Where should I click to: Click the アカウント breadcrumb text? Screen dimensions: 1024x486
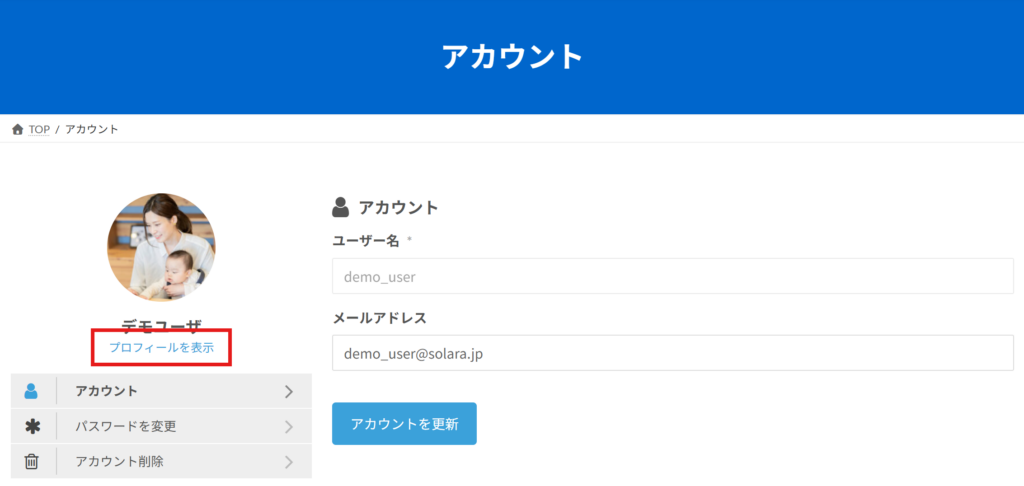pos(92,130)
